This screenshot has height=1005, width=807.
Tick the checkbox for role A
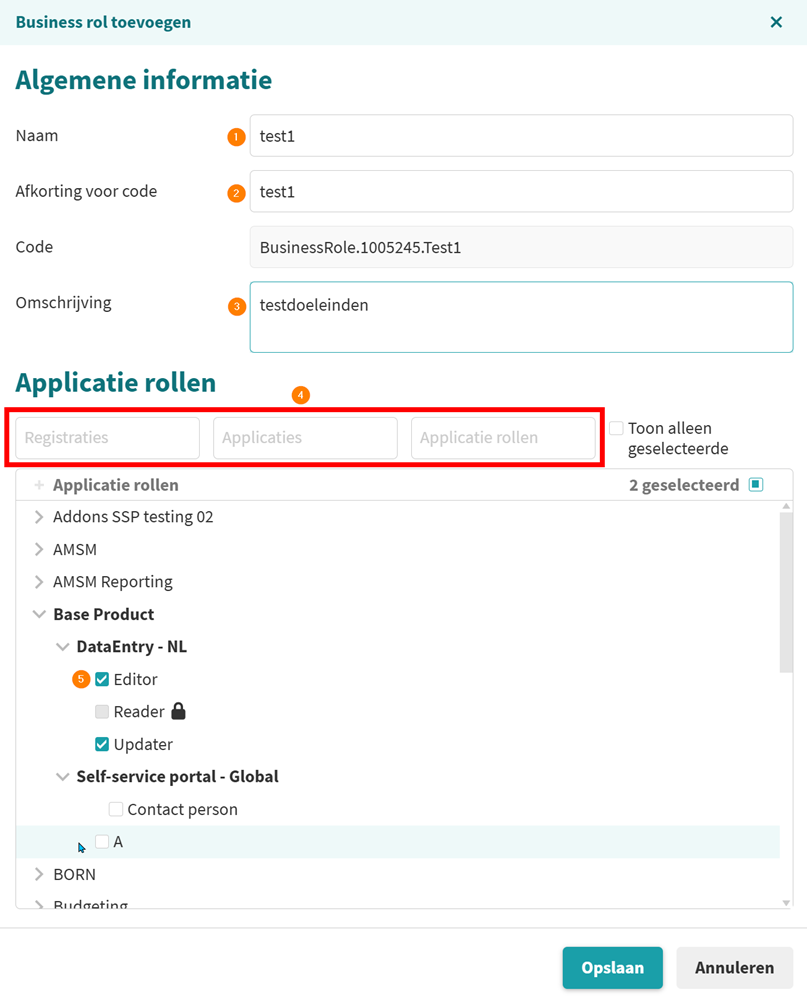tap(102, 842)
